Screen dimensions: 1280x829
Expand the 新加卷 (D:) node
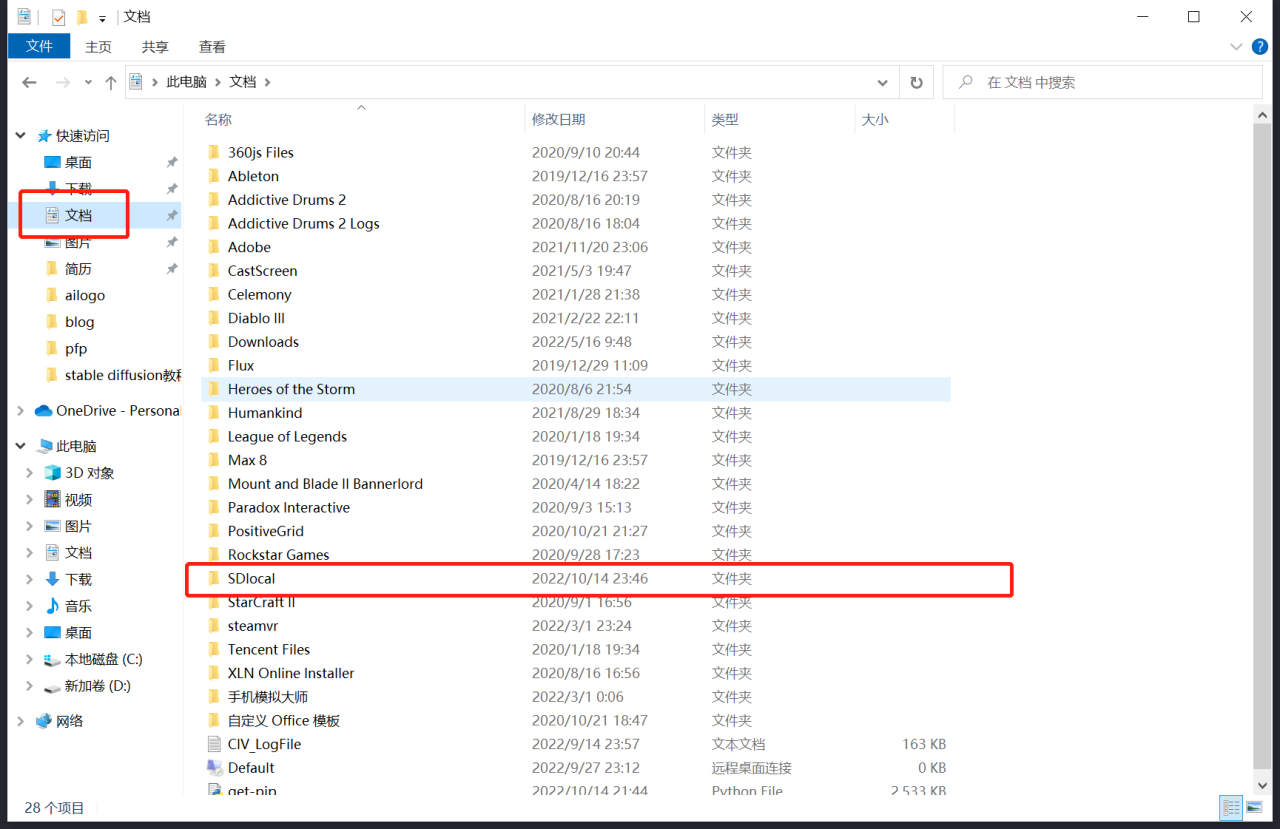[x=31, y=686]
